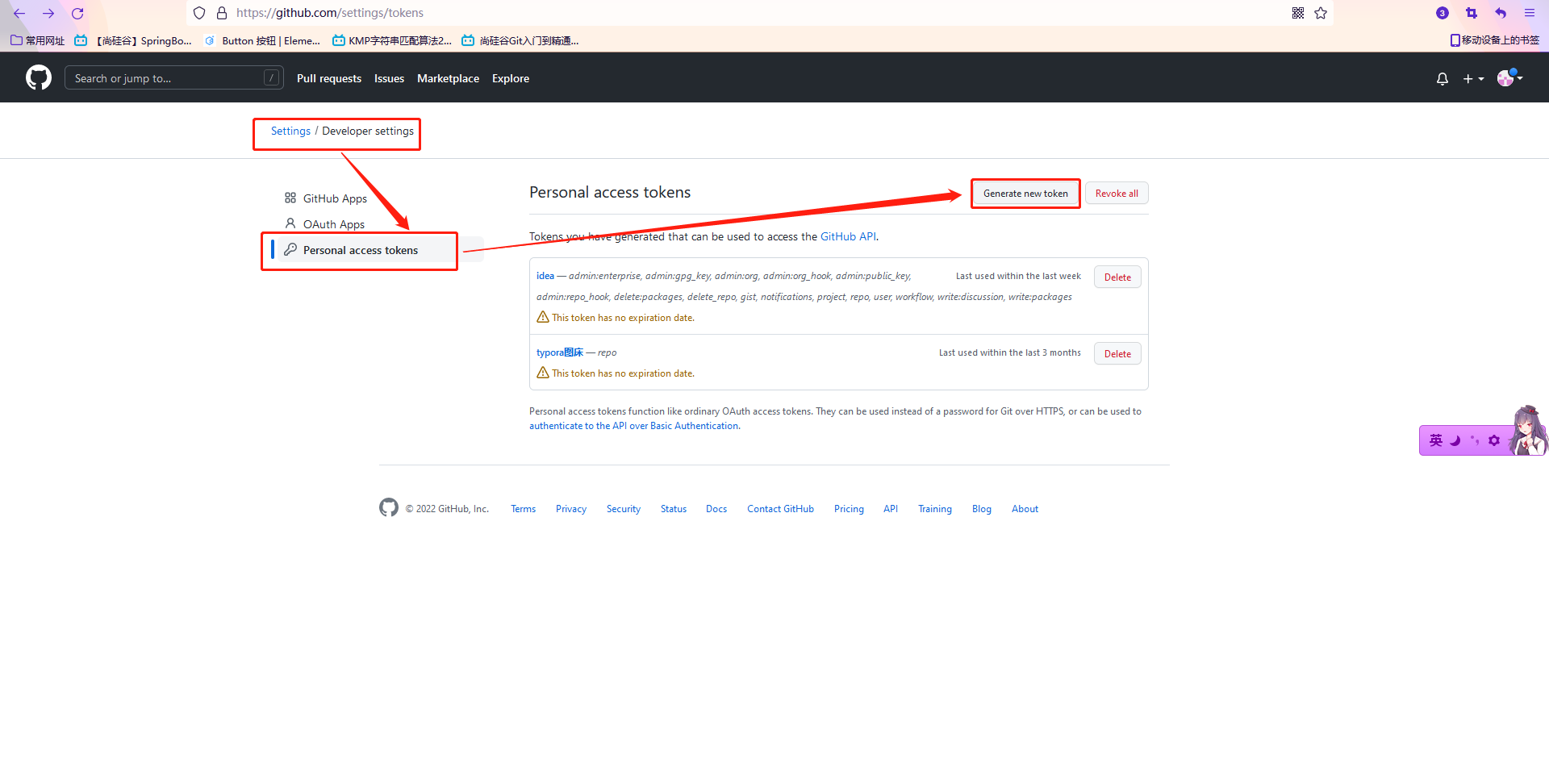The height and width of the screenshot is (784, 1549).
Task: Click the moon icon on IME bar
Action: point(1455,440)
